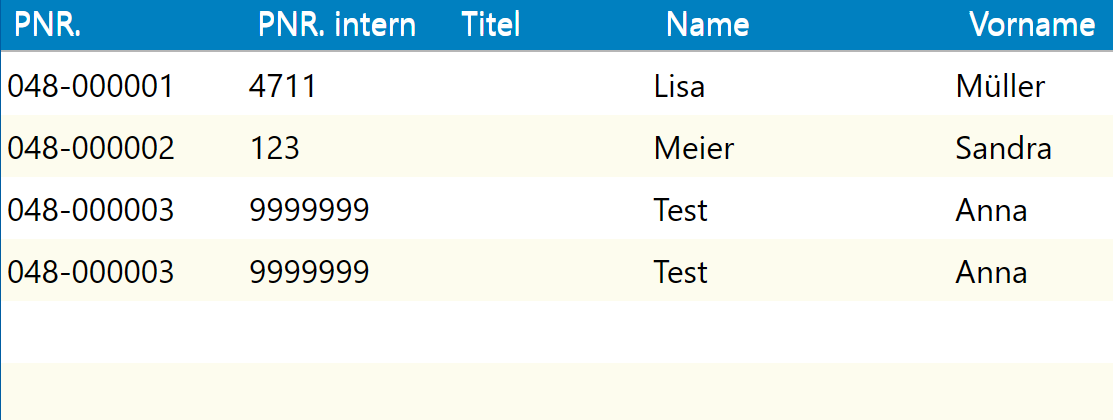Click the Sandra first-name cell

click(x=1003, y=148)
